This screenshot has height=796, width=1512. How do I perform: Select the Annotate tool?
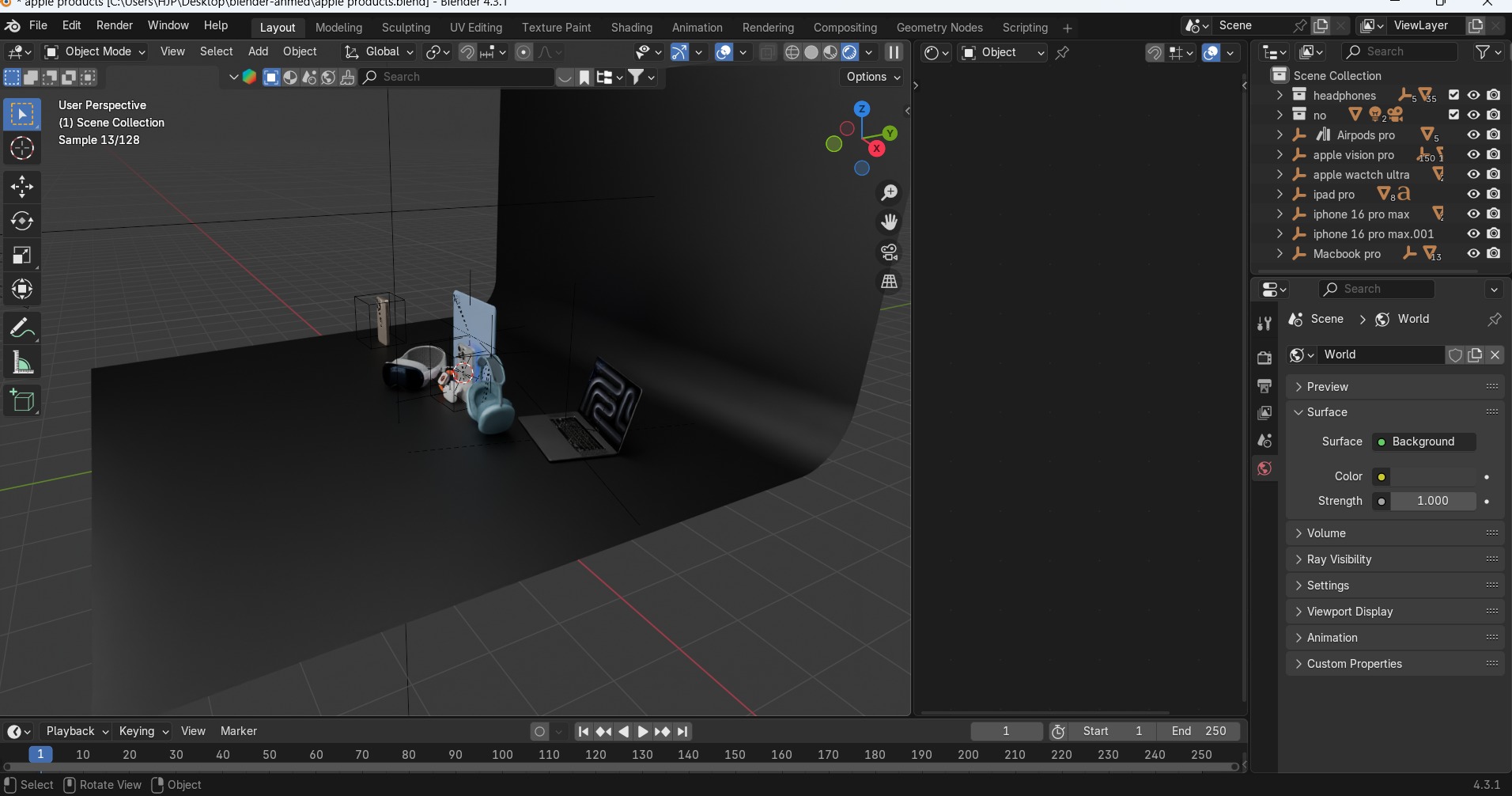22,328
